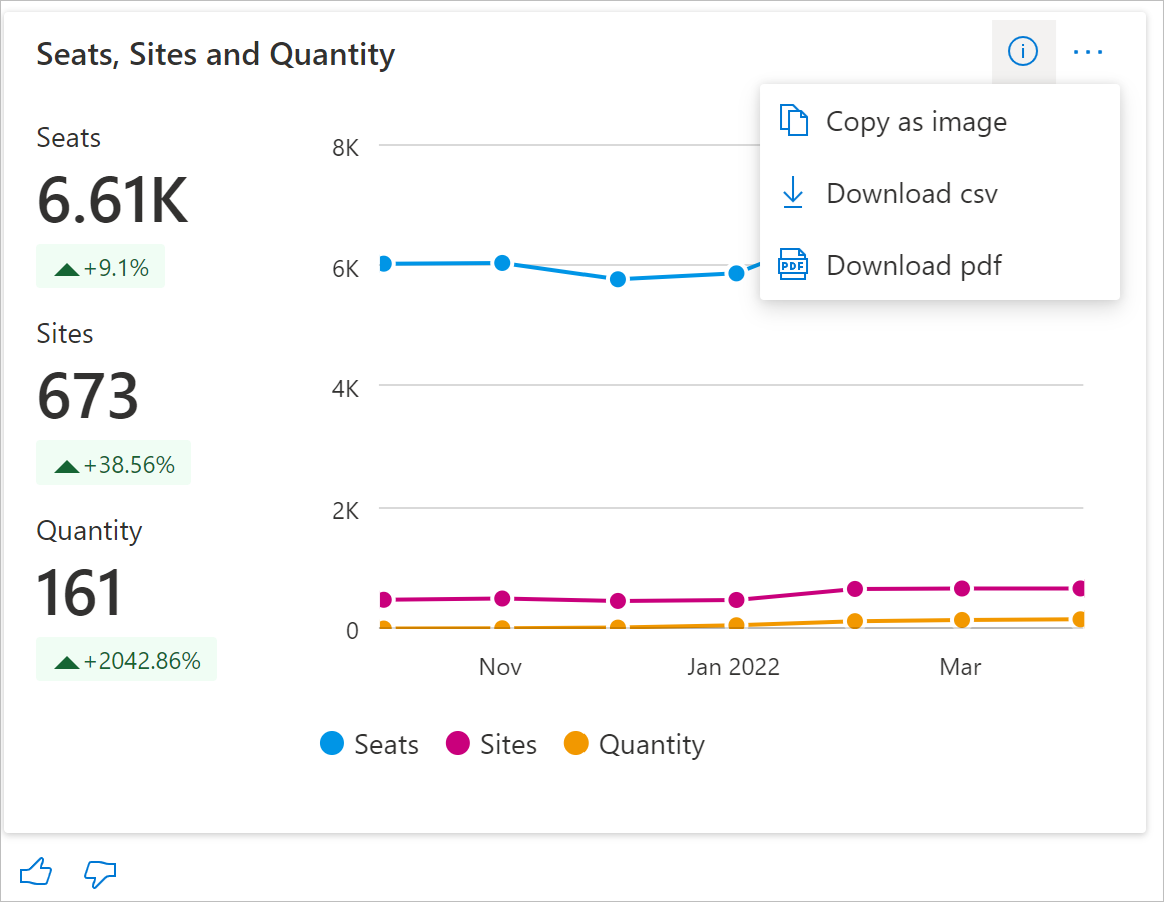Open the ellipsis more options menu
This screenshot has height=902, width=1164.
pyautogui.click(x=1088, y=51)
